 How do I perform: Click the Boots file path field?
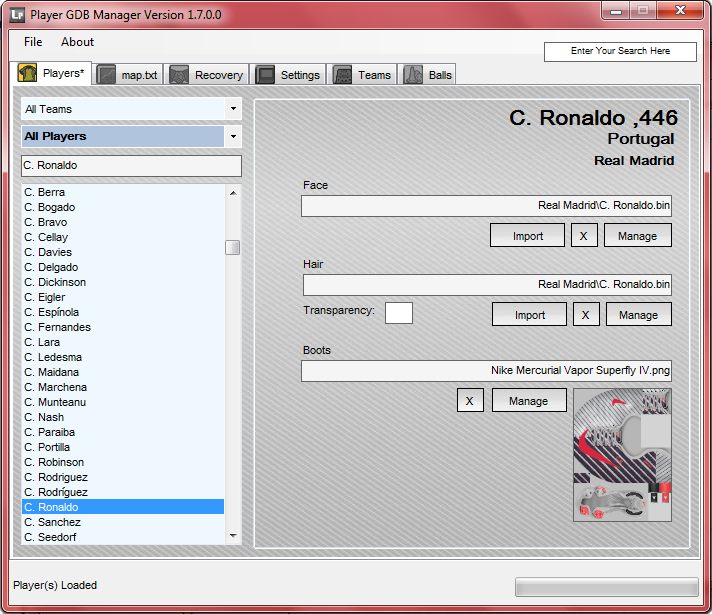486,371
